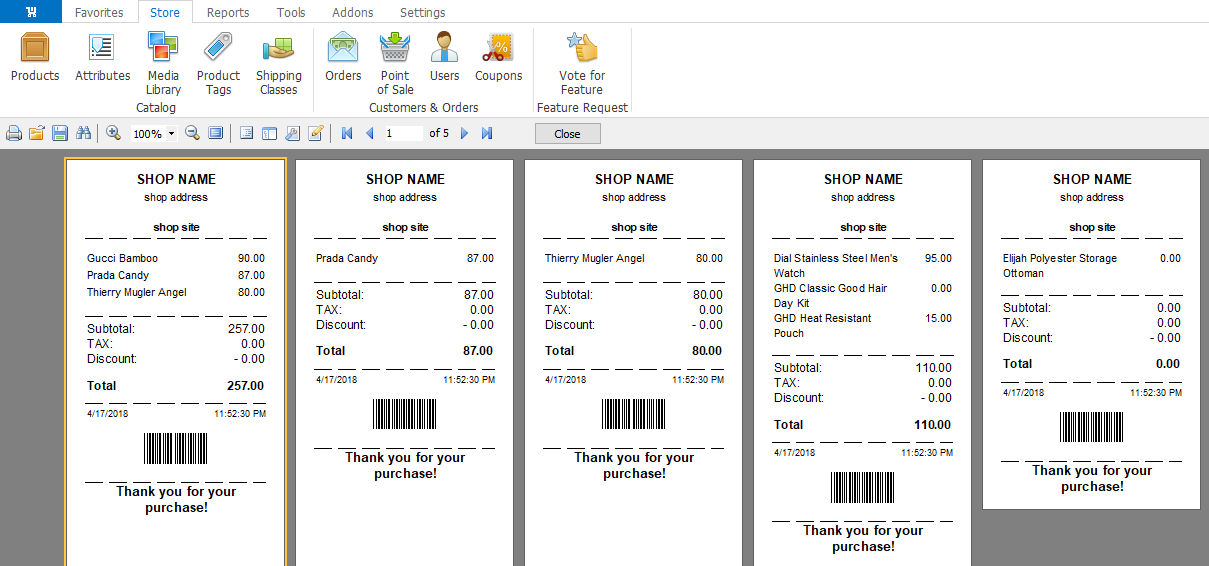Go to the previous page

pyautogui.click(x=369, y=133)
